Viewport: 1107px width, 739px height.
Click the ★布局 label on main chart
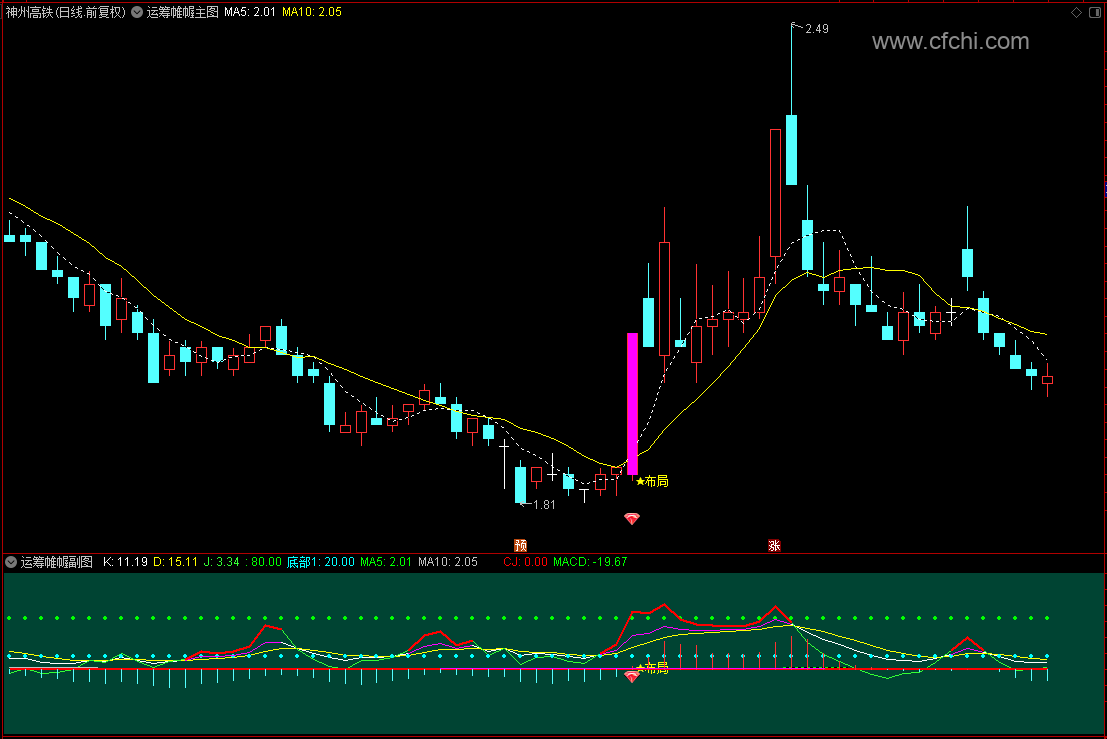pos(652,481)
